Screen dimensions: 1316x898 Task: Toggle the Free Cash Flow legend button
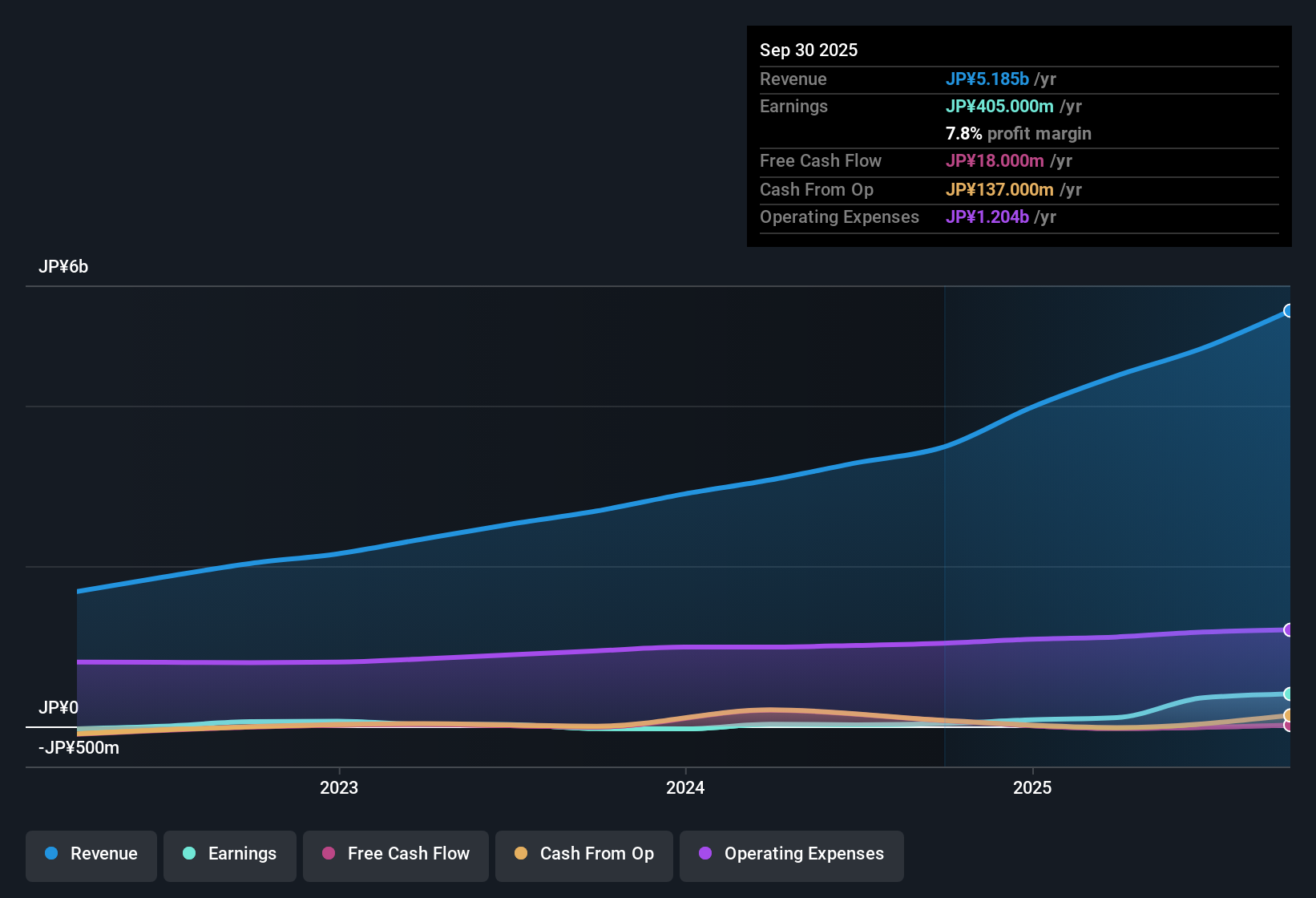click(x=396, y=855)
